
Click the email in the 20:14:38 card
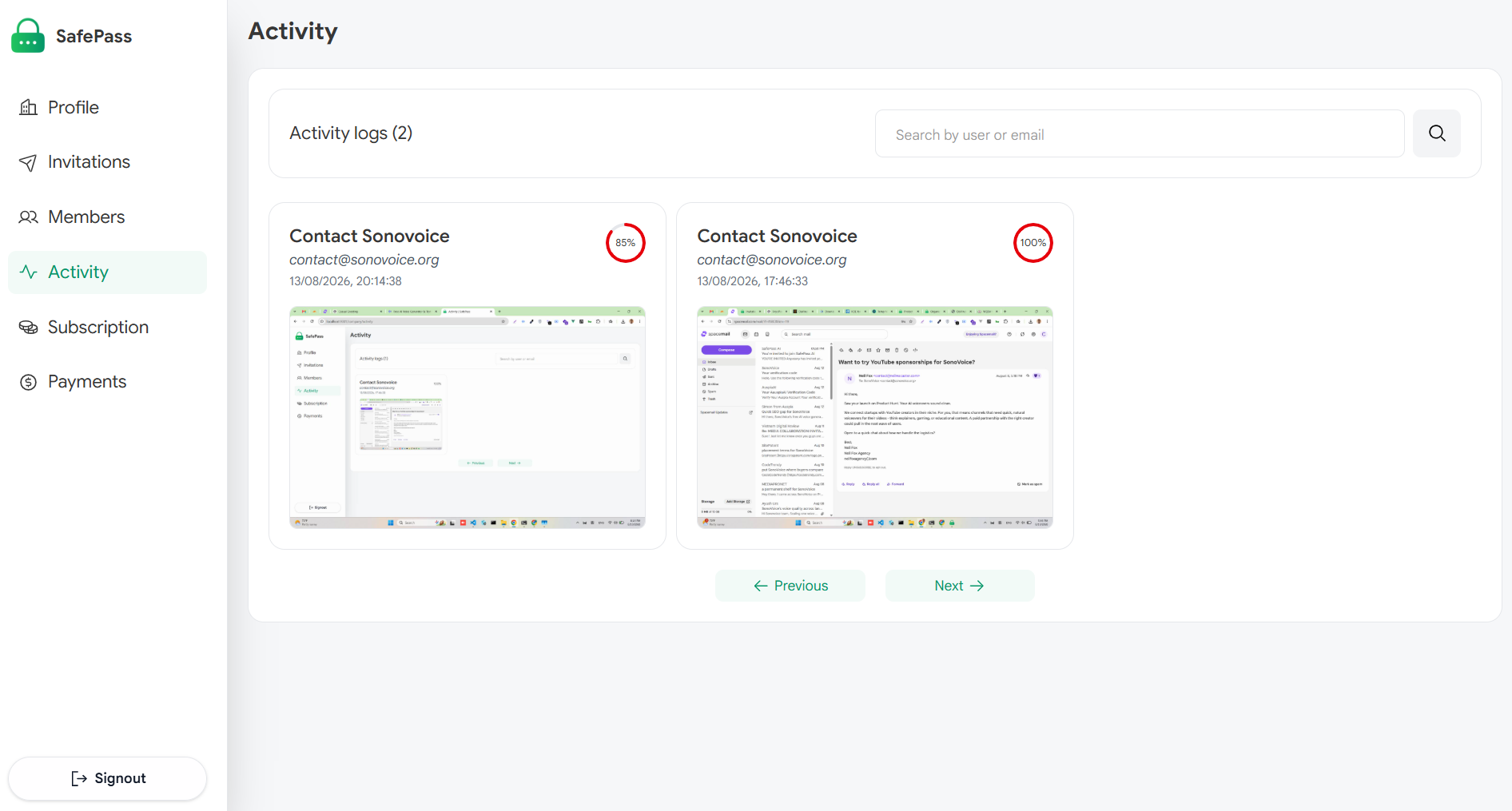click(364, 260)
